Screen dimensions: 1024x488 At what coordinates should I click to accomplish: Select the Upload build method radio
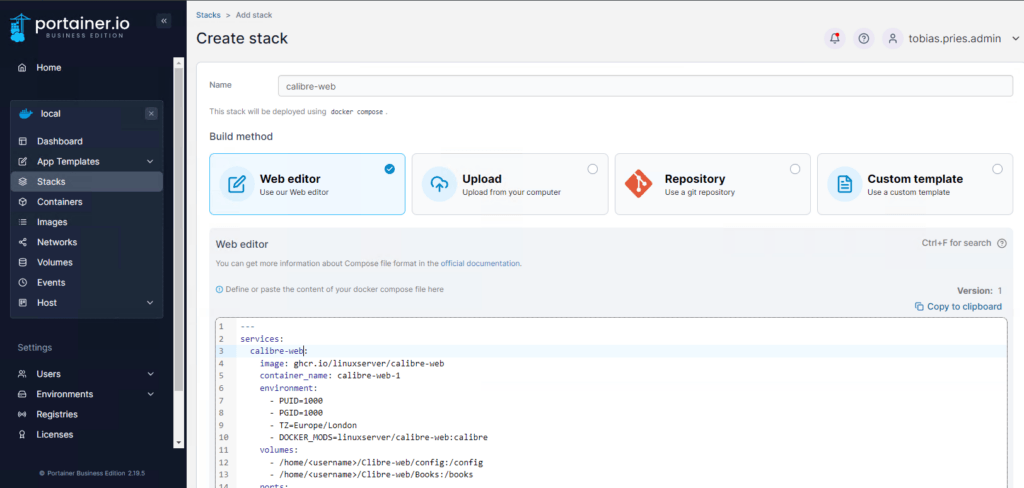coord(592,169)
